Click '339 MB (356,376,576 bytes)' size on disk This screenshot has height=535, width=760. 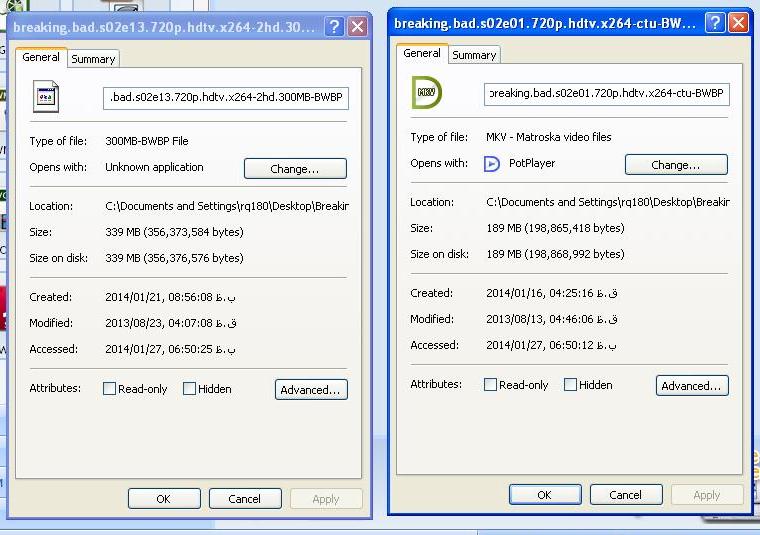(x=174, y=258)
